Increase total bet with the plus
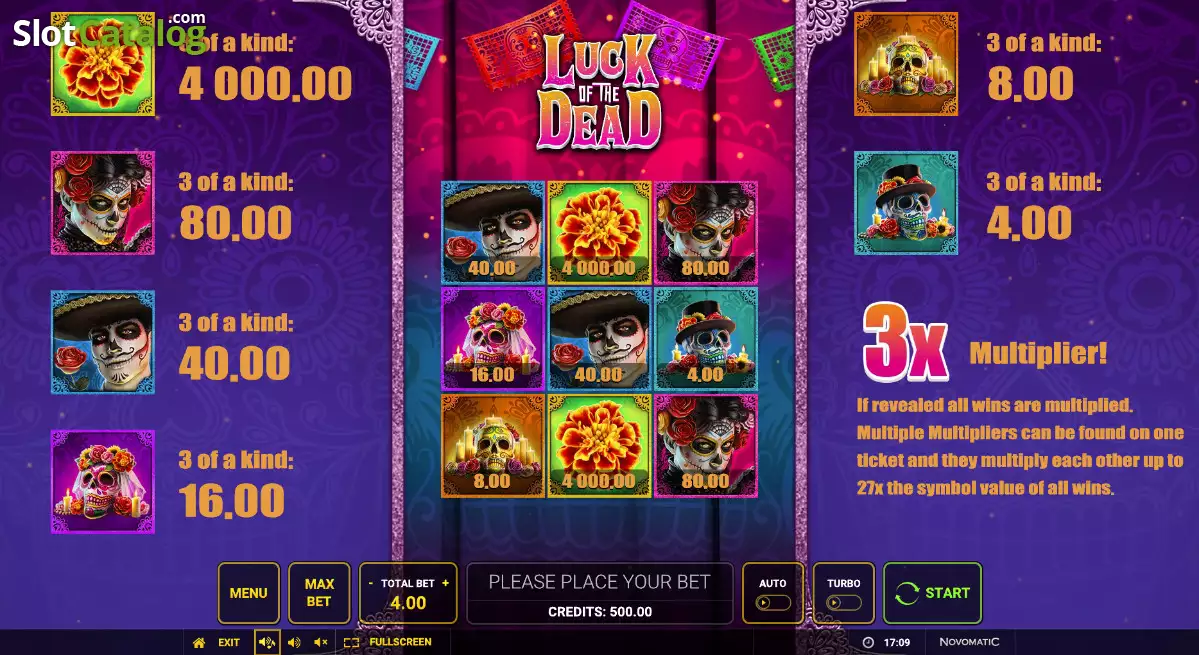 445,582
